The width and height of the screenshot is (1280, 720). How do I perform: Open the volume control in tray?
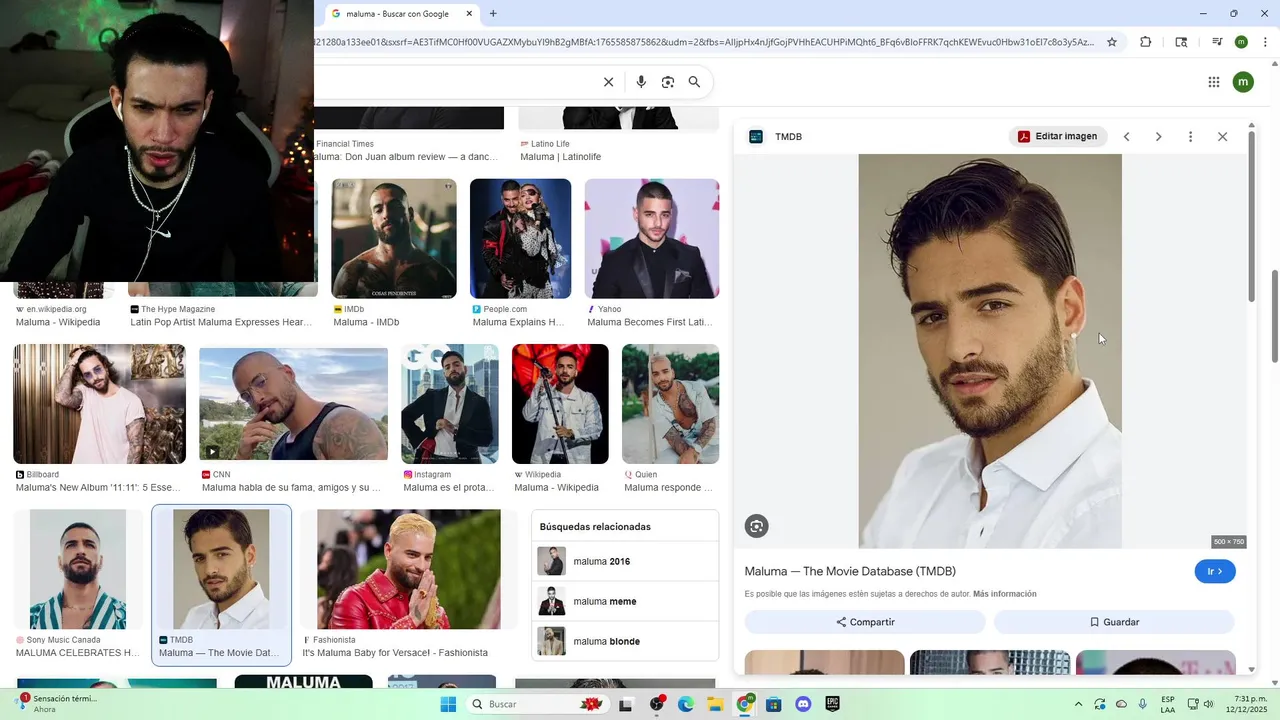tap(1208, 704)
